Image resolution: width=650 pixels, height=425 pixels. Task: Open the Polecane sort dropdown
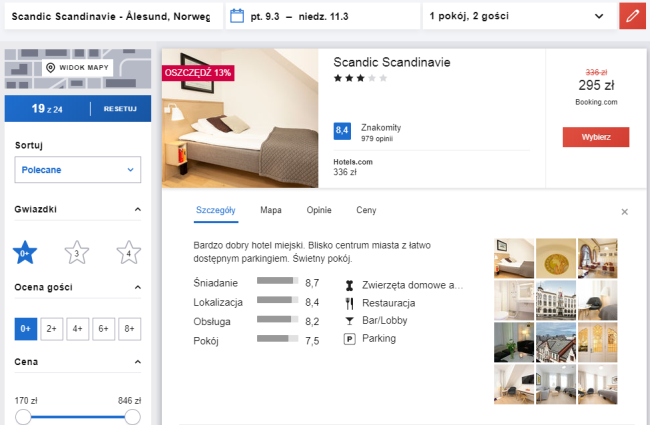[x=77, y=170]
